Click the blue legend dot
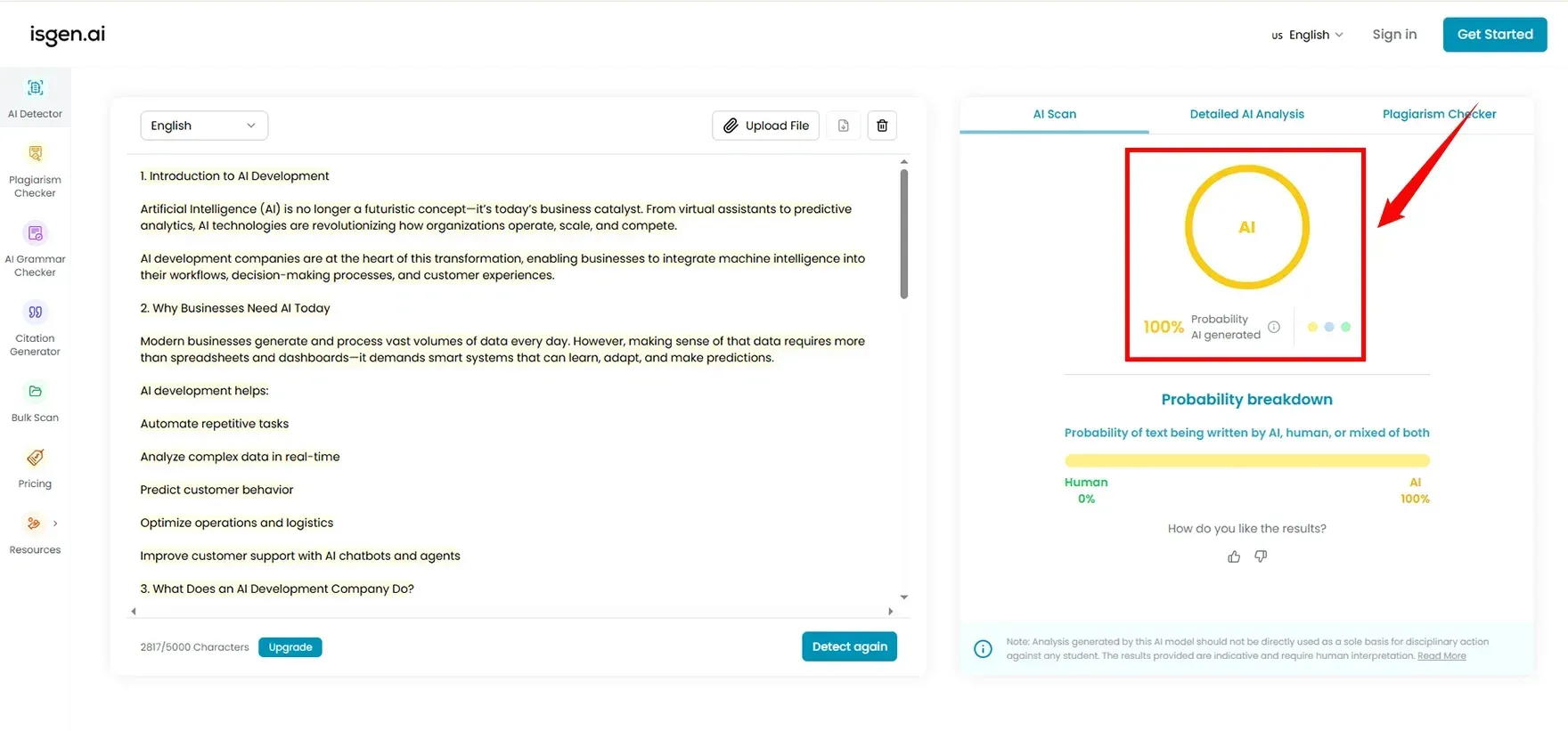The width and height of the screenshot is (1568, 731). tap(1329, 327)
